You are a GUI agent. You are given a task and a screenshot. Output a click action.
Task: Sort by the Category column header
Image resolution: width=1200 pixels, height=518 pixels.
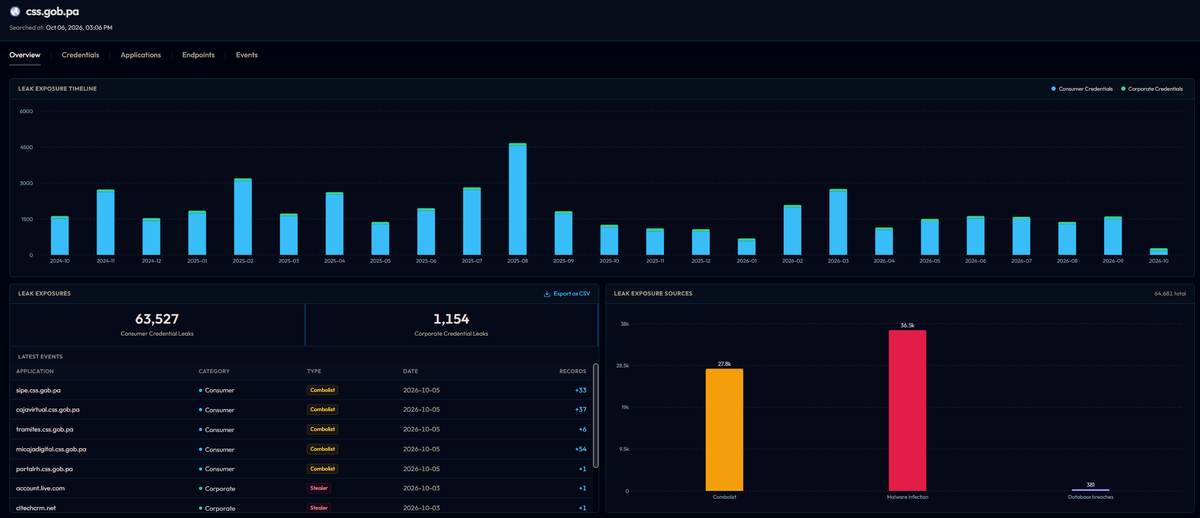[215, 371]
